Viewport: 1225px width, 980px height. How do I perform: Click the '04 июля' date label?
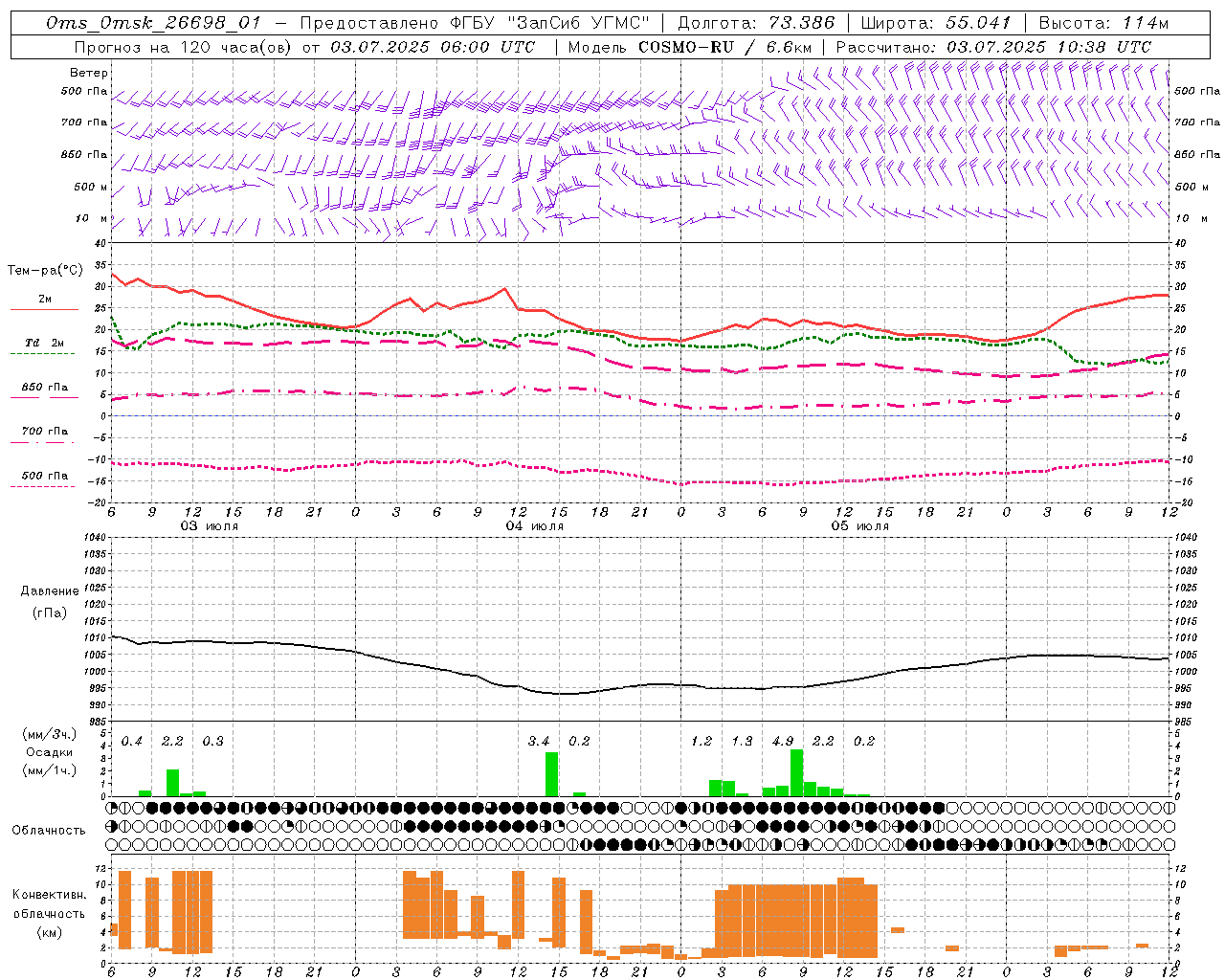535,526
